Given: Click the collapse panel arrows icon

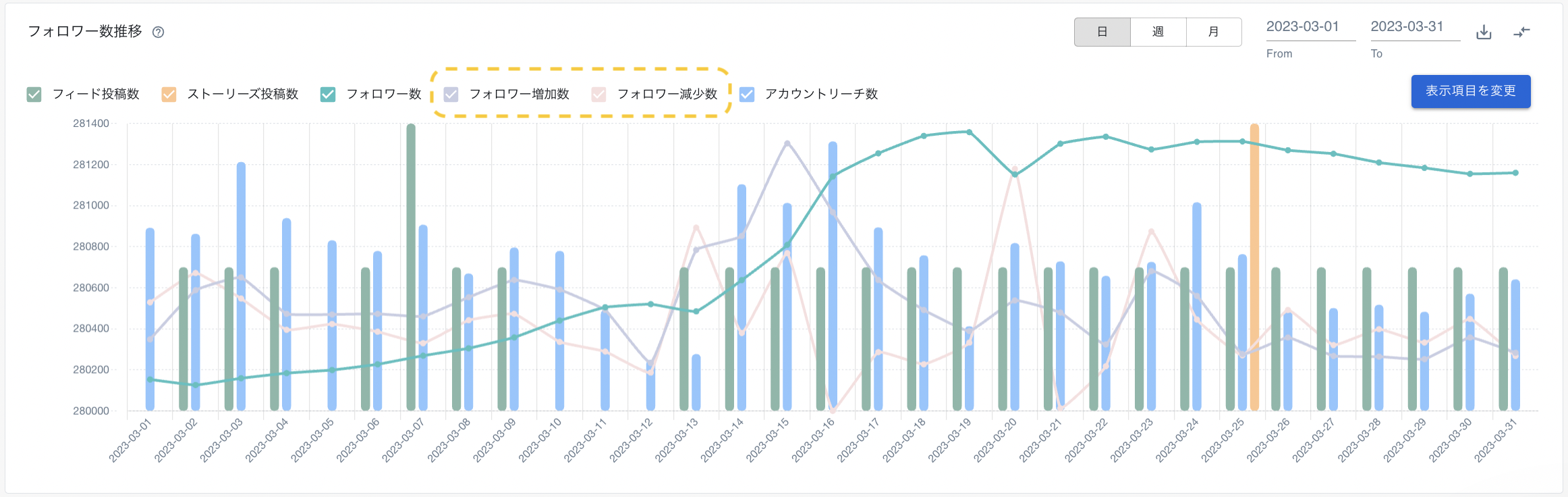Looking at the screenshot, I should point(1523,32).
